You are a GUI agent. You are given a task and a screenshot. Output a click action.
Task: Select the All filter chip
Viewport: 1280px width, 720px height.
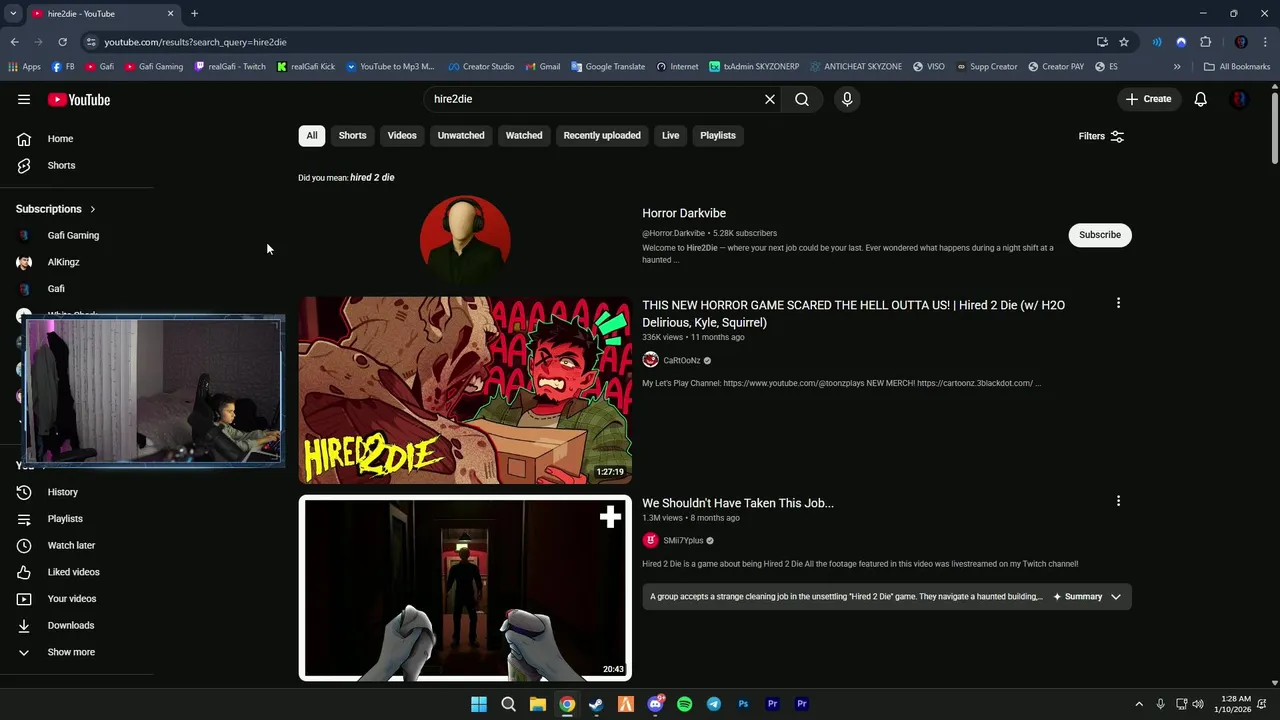click(x=312, y=136)
